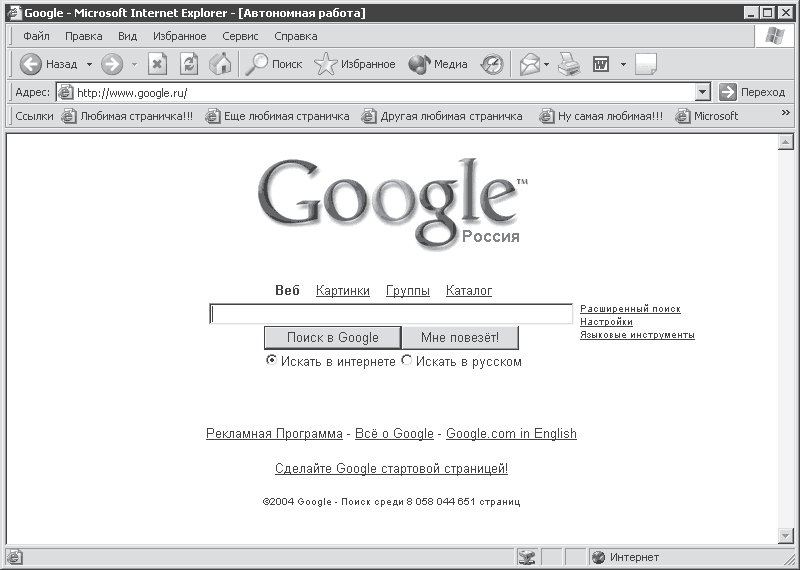
Task: Click the Интернет security zone indicator
Action: (627, 557)
